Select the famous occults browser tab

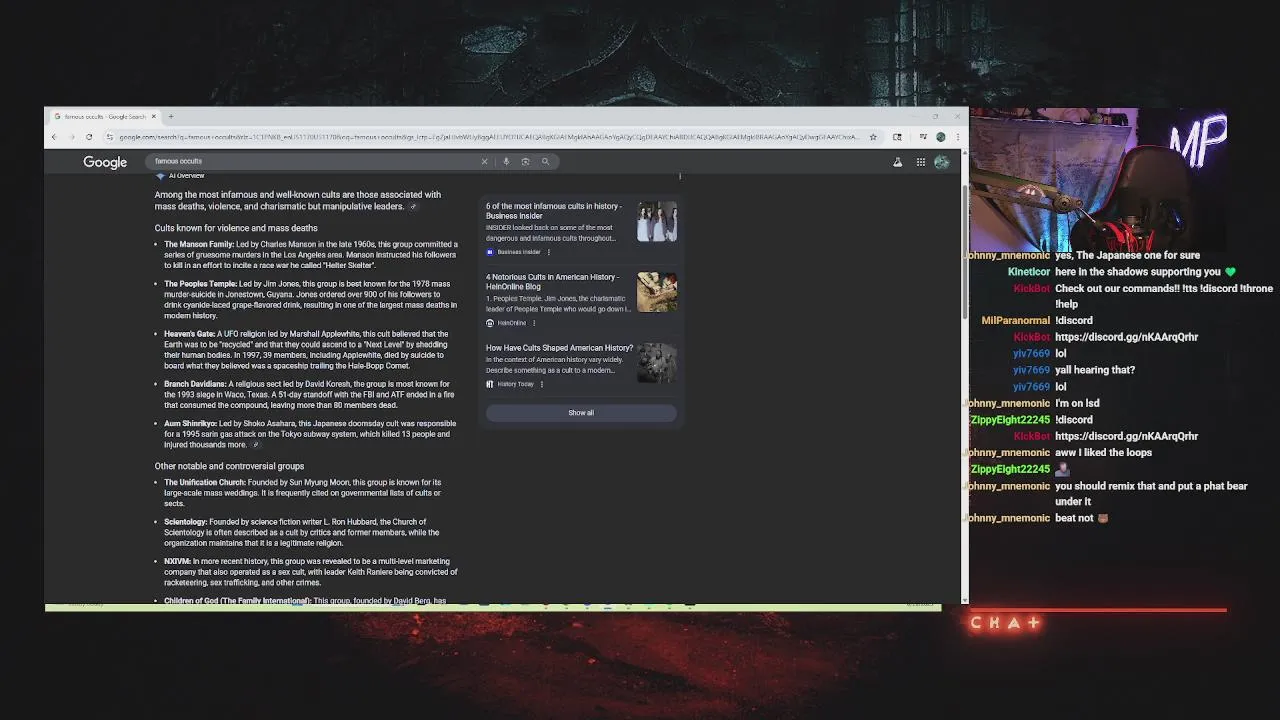coord(103,117)
